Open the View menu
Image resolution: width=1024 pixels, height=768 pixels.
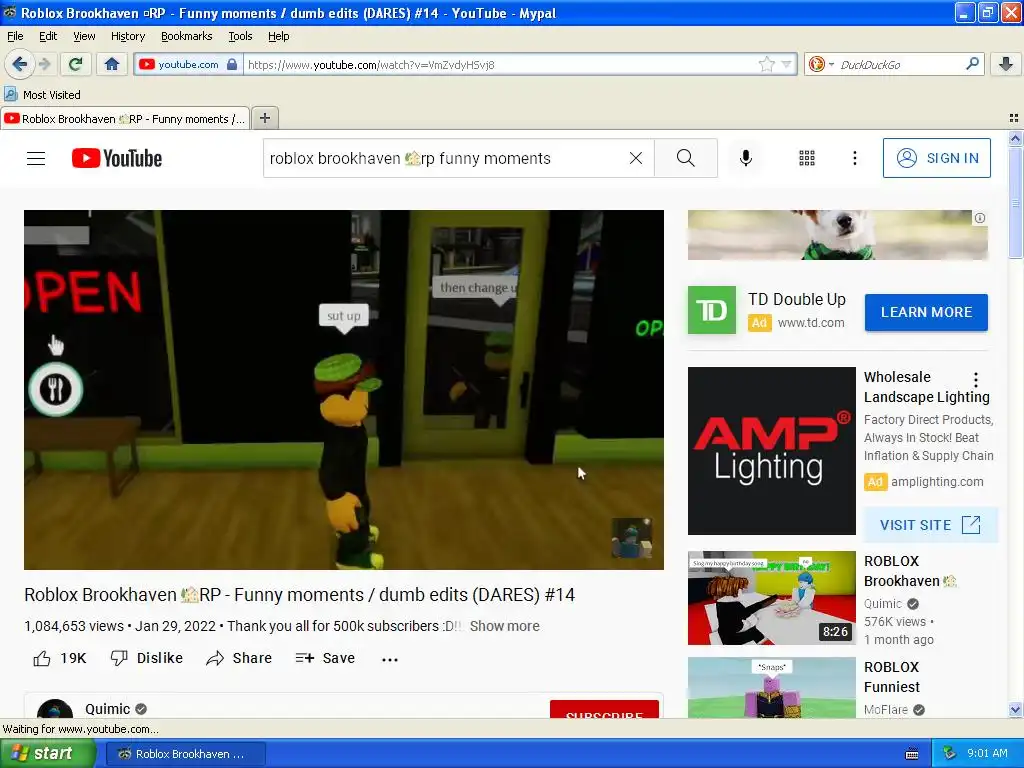84,36
